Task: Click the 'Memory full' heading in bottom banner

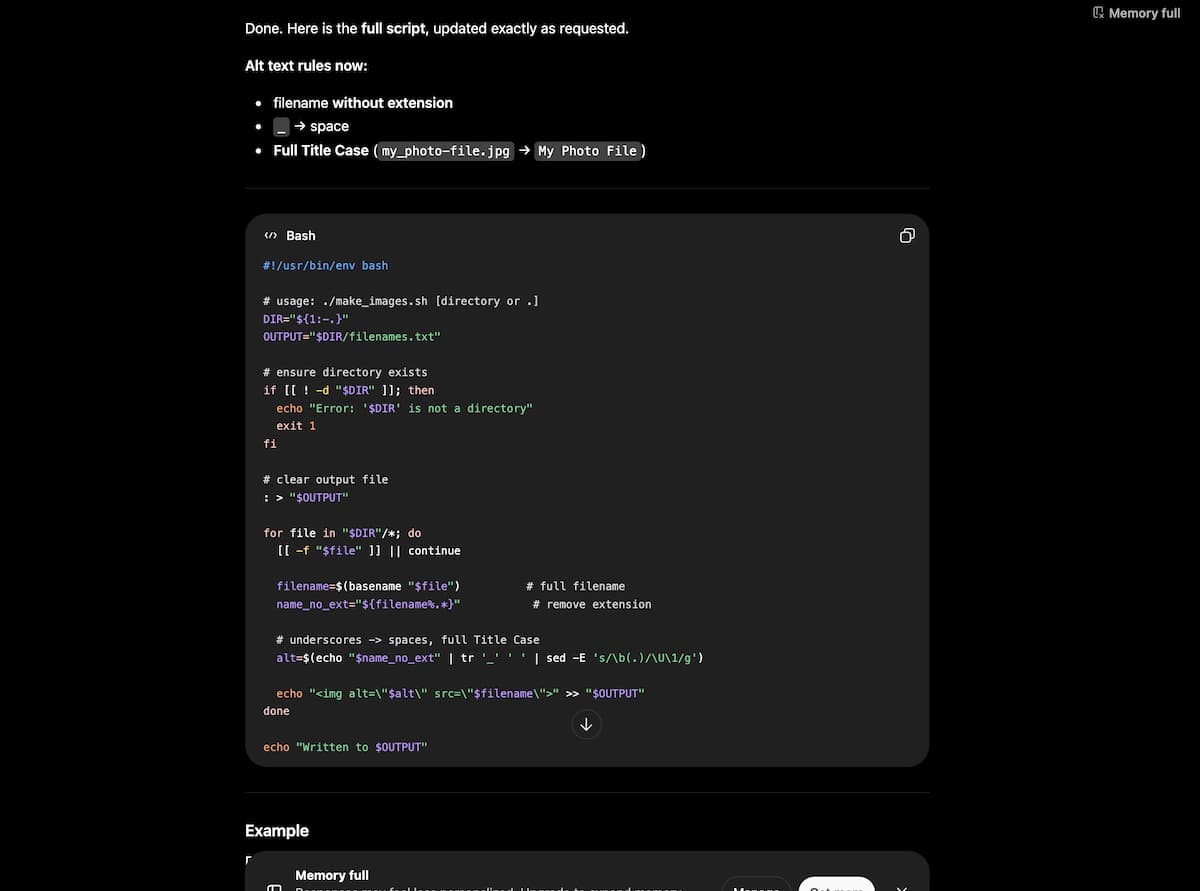Action: (332, 875)
